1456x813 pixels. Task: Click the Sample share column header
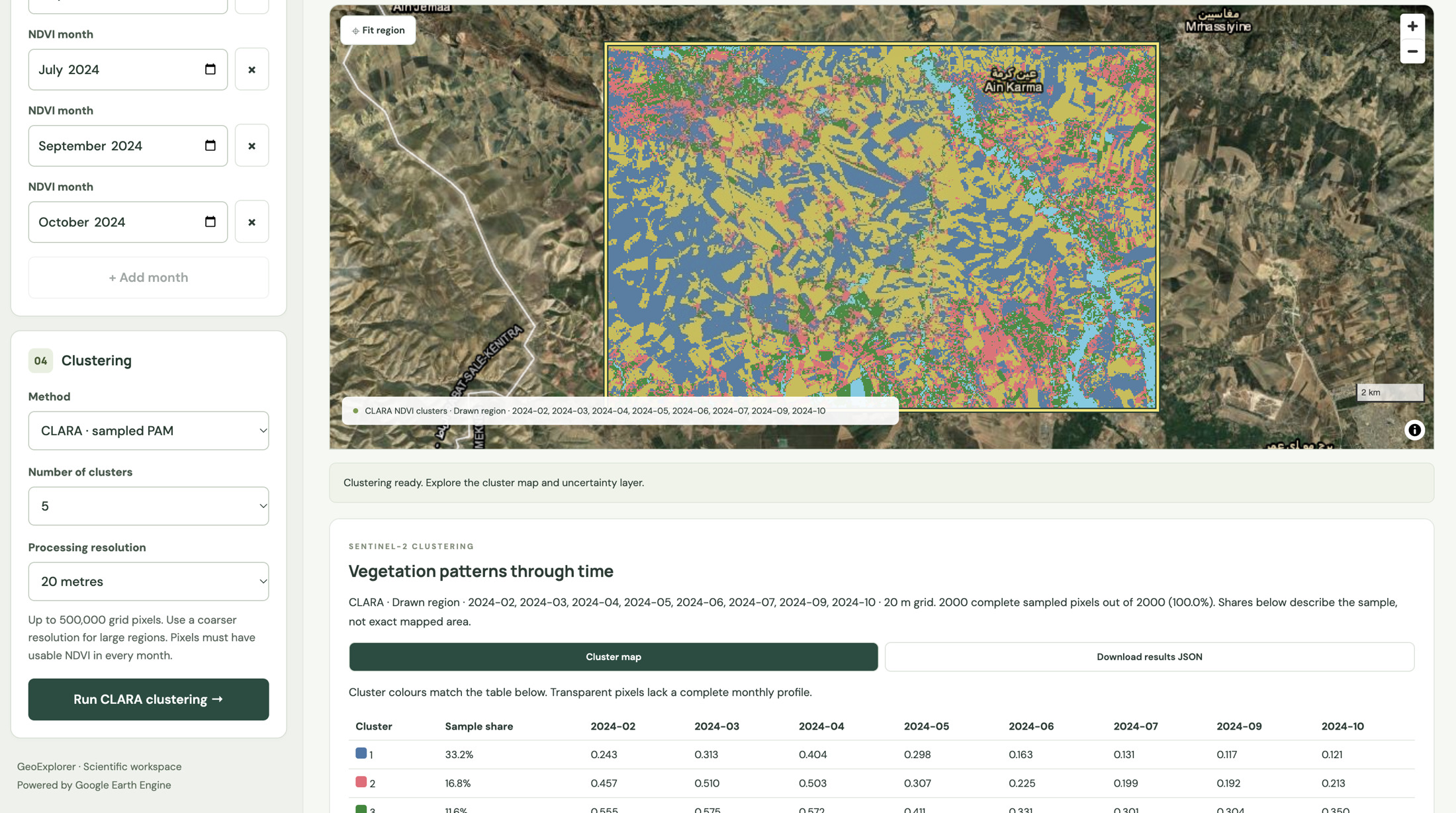pyautogui.click(x=479, y=726)
